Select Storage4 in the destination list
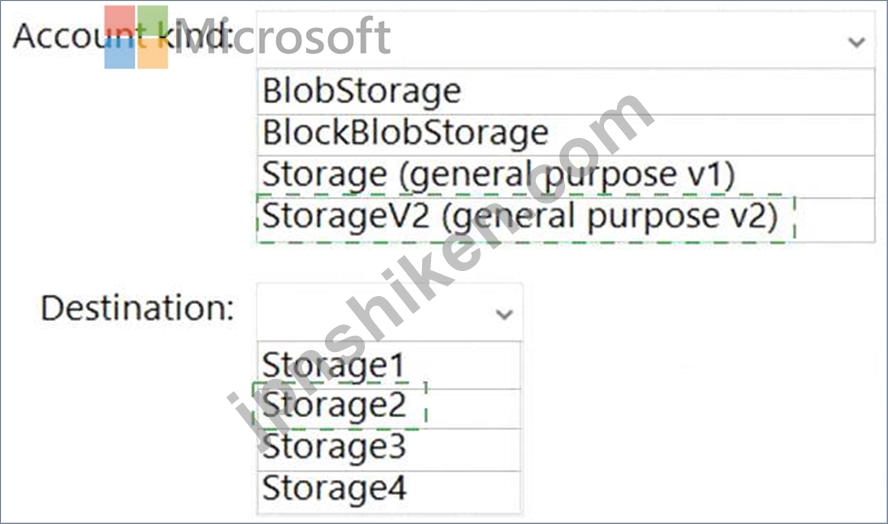Viewport: 888px width, 524px height. [334, 489]
